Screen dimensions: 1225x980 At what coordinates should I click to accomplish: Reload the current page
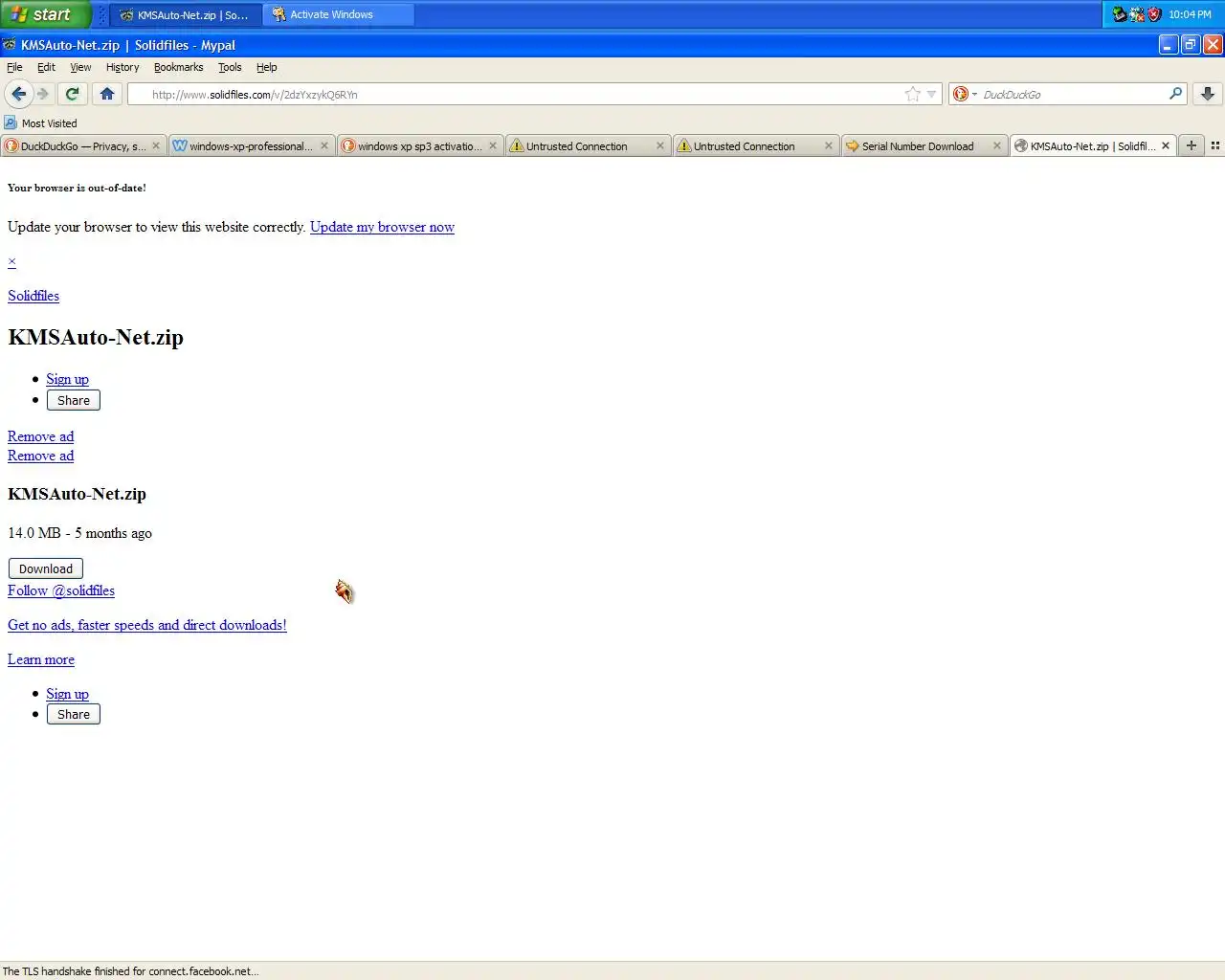(x=72, y=94)
